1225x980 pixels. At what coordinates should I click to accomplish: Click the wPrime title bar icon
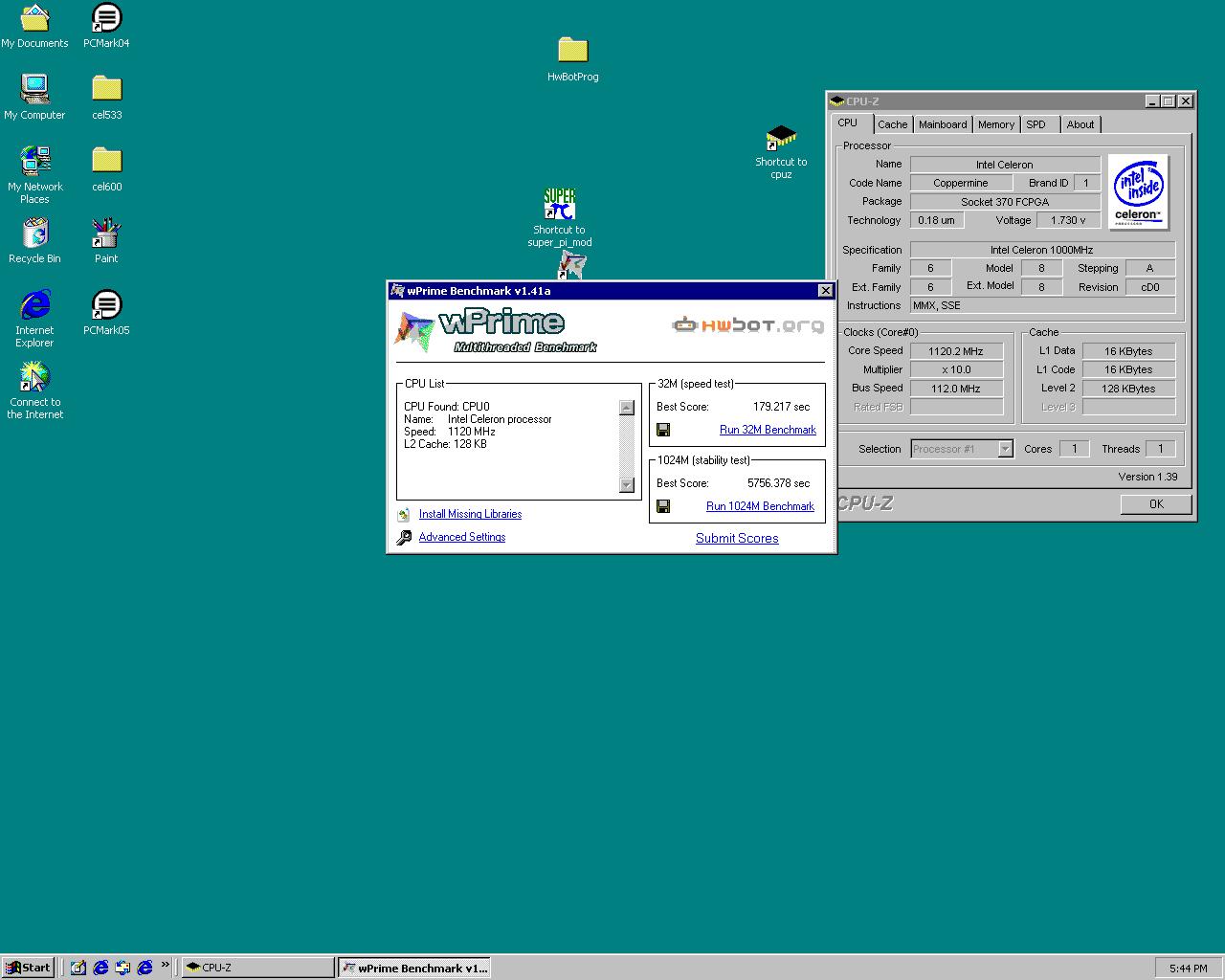tap(397, 291)
